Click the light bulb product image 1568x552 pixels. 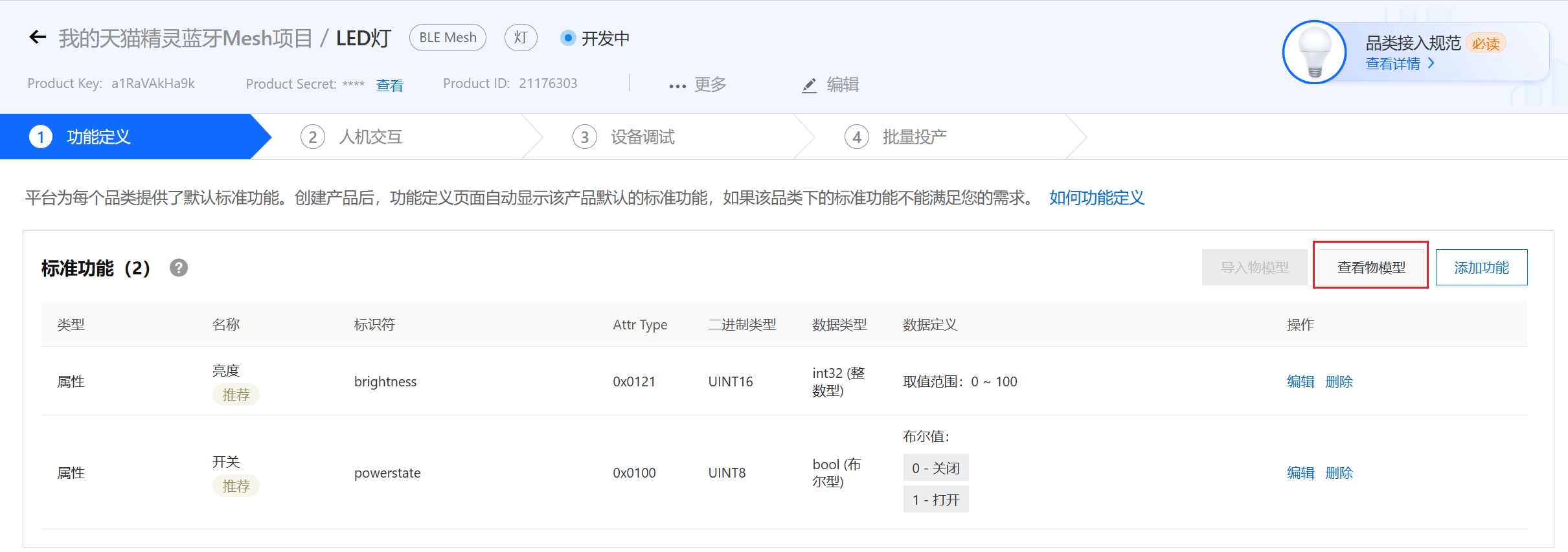(1314, 53)
